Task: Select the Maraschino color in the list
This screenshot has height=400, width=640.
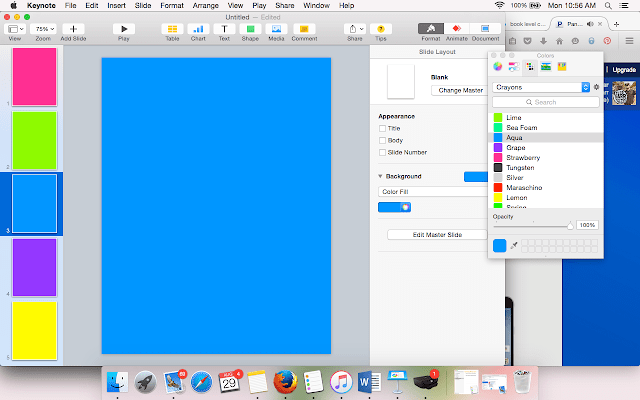Action: pos(523,187)
